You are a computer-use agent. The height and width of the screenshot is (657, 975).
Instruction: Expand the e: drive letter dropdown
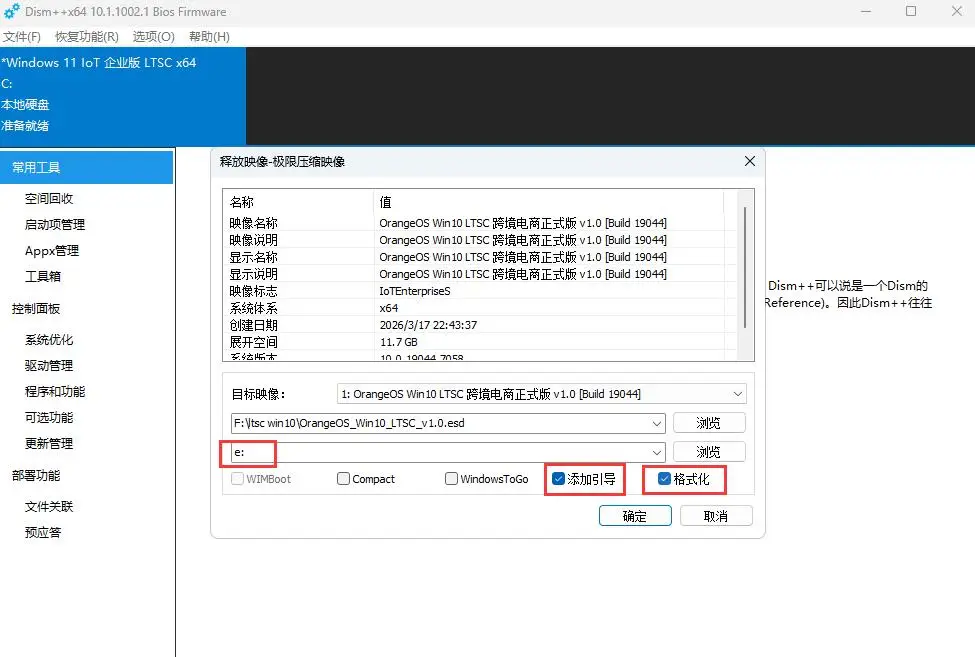pyautogui.click(x=657, y=452)
